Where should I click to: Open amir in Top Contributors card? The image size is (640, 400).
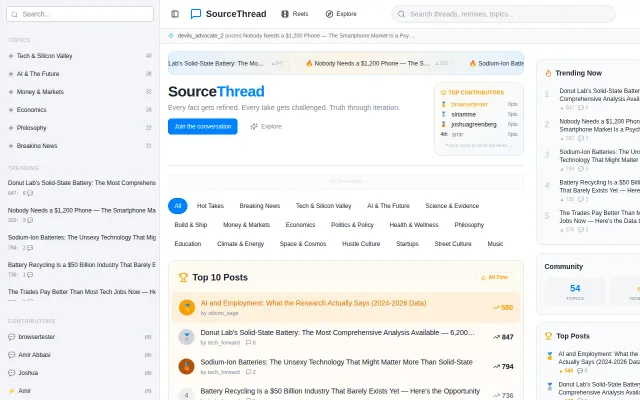(x=479, y=134)
